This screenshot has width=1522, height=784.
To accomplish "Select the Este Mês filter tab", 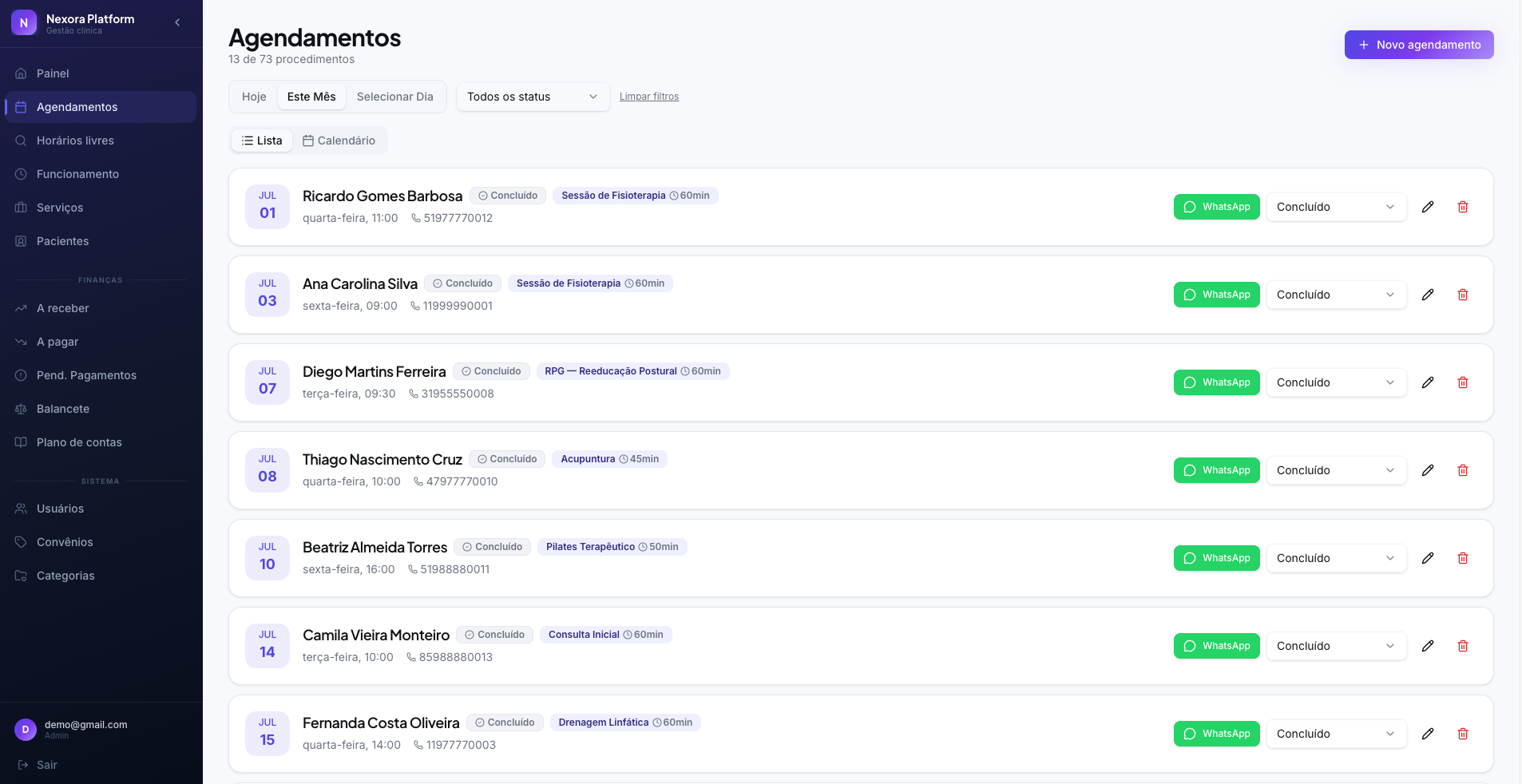I will [311, 97].
